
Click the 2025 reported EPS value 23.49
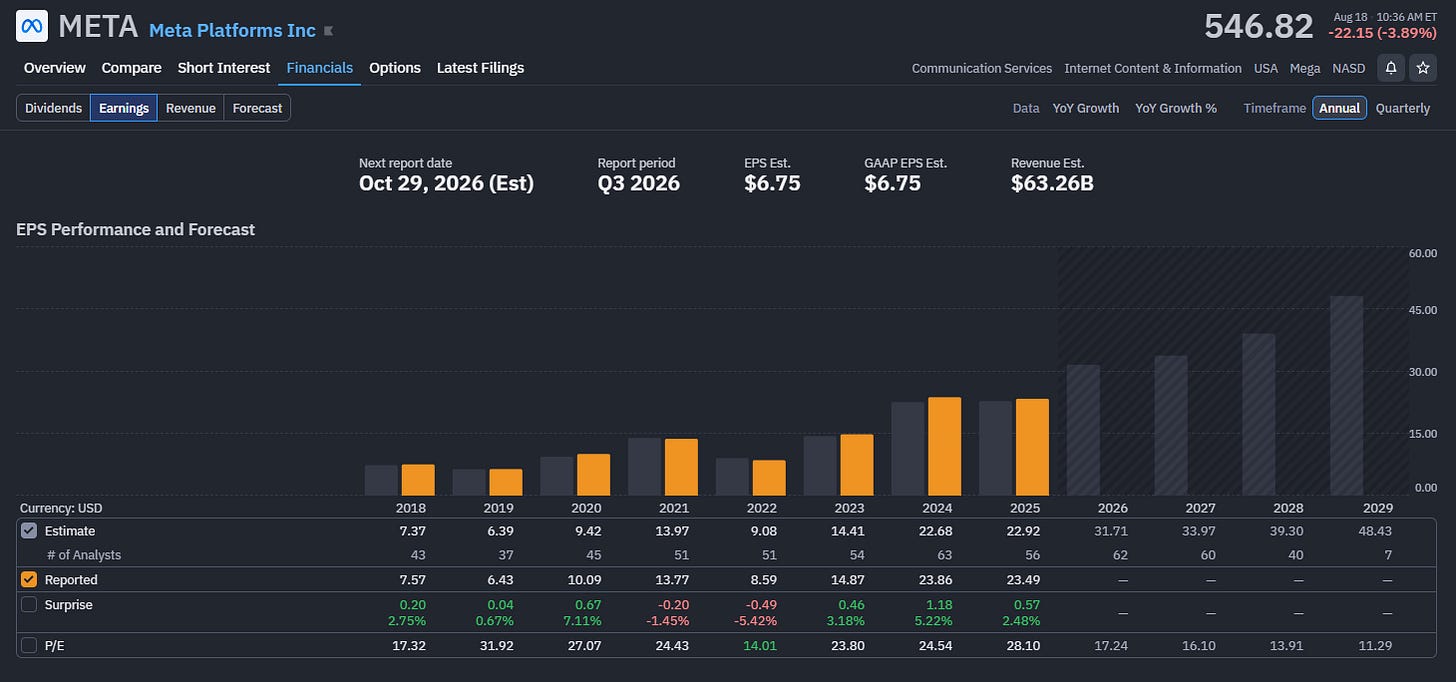pyautogui.click(x=1022, y=580)
